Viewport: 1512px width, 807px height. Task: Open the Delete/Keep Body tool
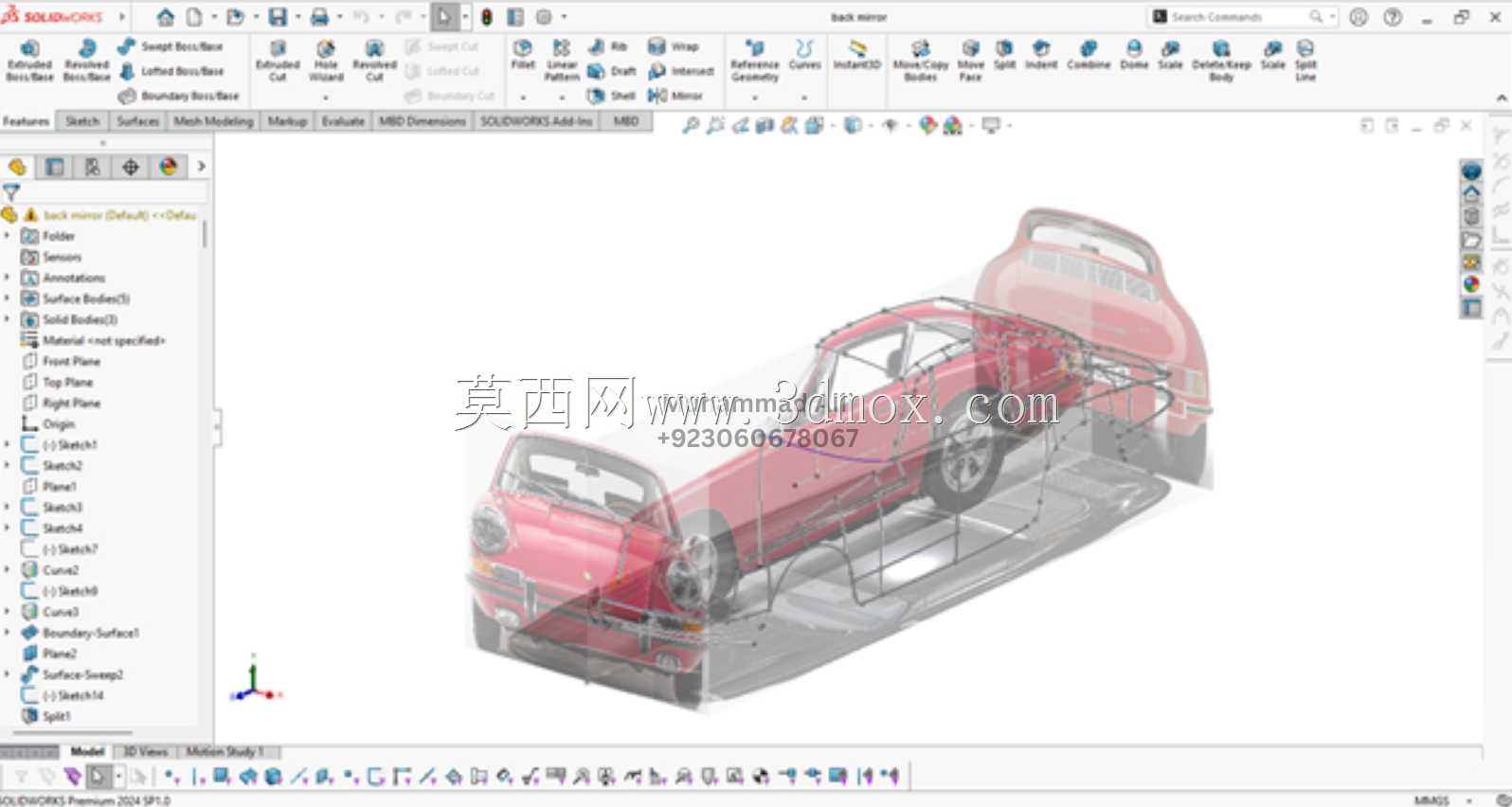click(x=1221, y=61)
